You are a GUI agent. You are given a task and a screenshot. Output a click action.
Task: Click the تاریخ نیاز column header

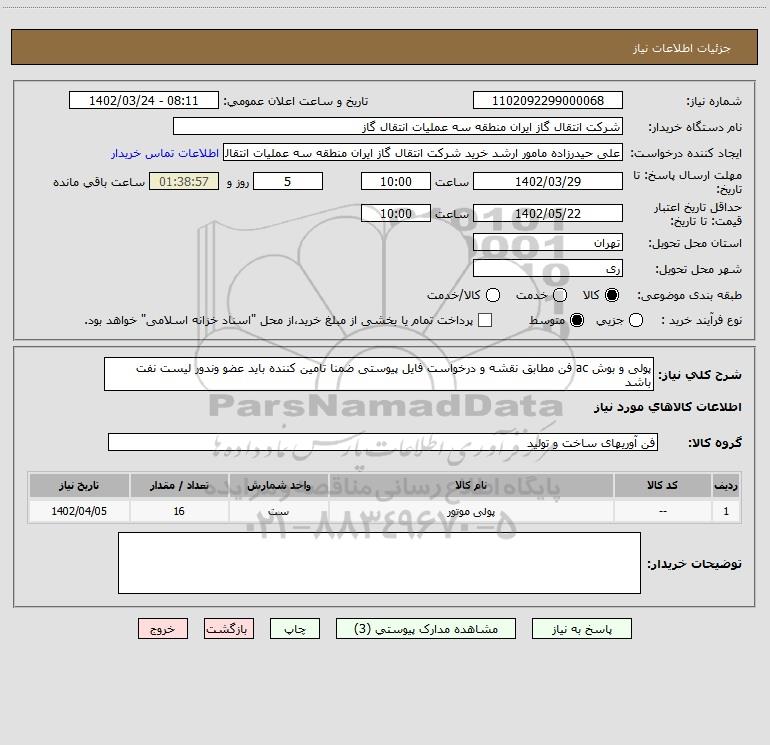click(x=79, y=485)
